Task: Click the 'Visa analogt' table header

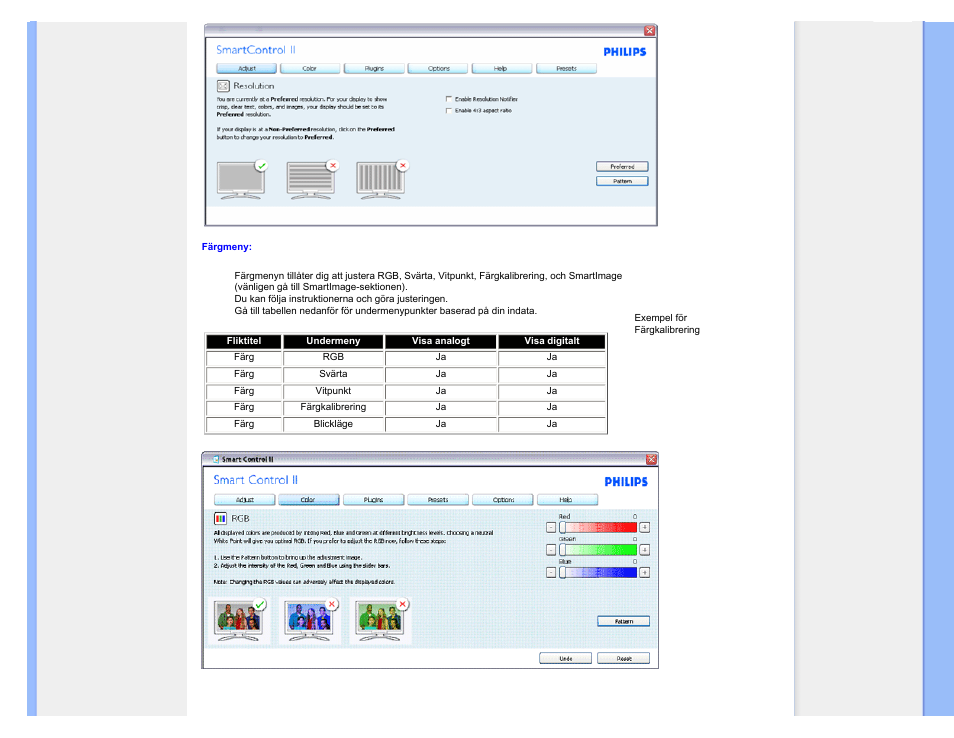Action: pyautogui.click(x=440, y=341)
